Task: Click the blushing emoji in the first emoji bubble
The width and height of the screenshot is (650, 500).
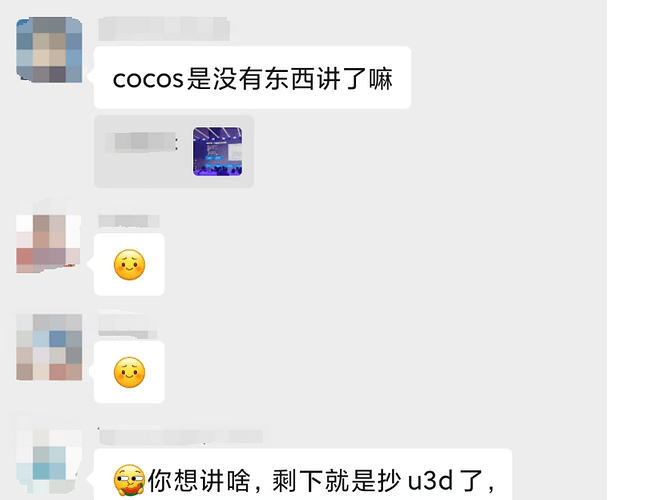Action: tap(129, 265)
